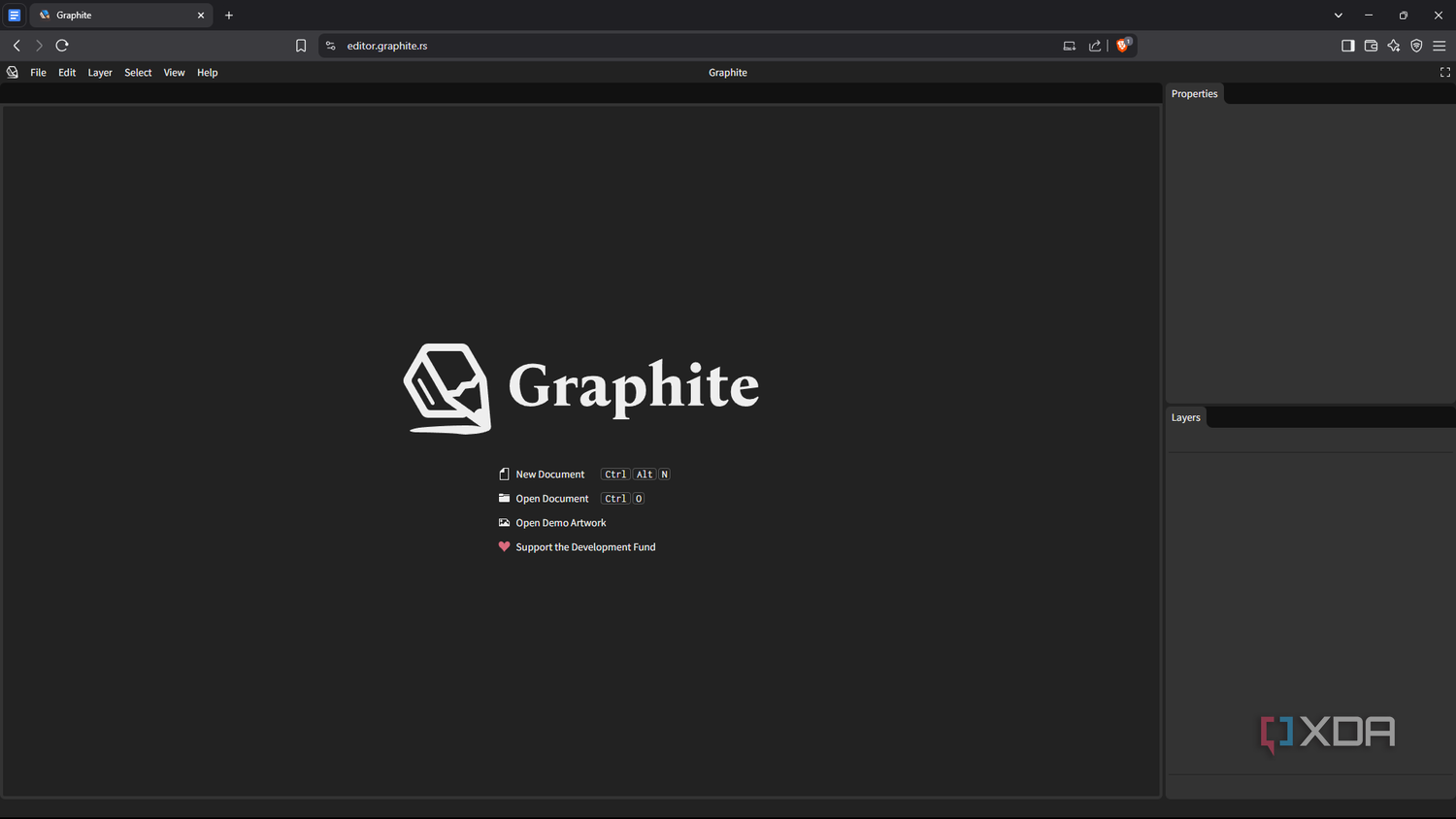Click the heart icon beside Development Fund
The width and height of the screenshot is (1456, 819).
504,546
